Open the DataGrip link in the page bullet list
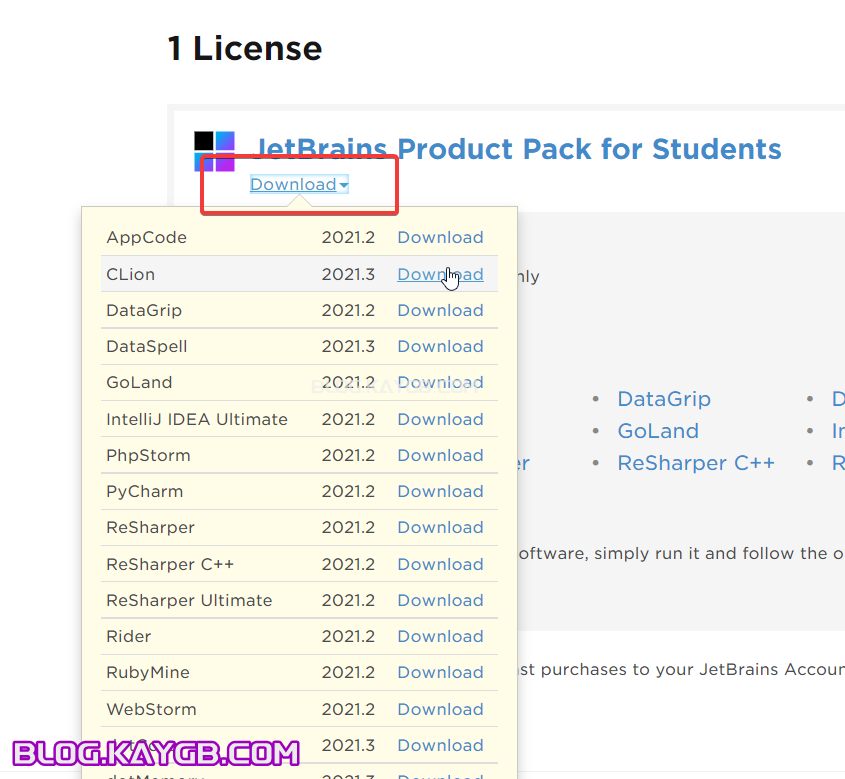The image size is (845, 779). point(664,399)
